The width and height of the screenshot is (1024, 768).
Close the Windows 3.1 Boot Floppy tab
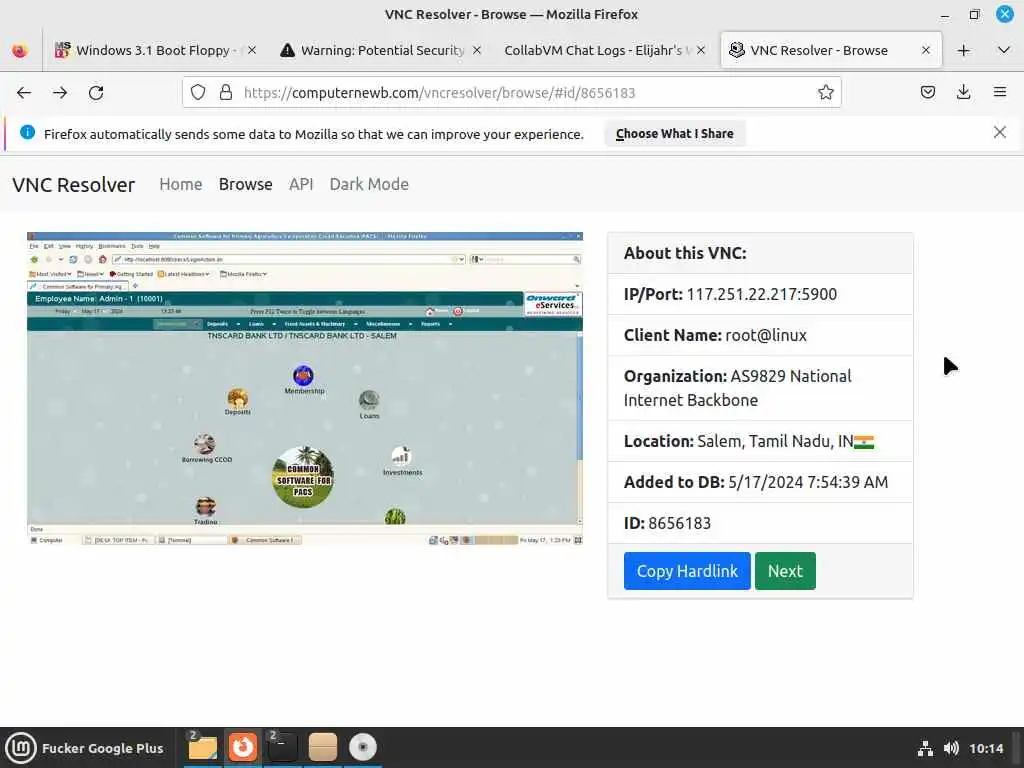252,50
